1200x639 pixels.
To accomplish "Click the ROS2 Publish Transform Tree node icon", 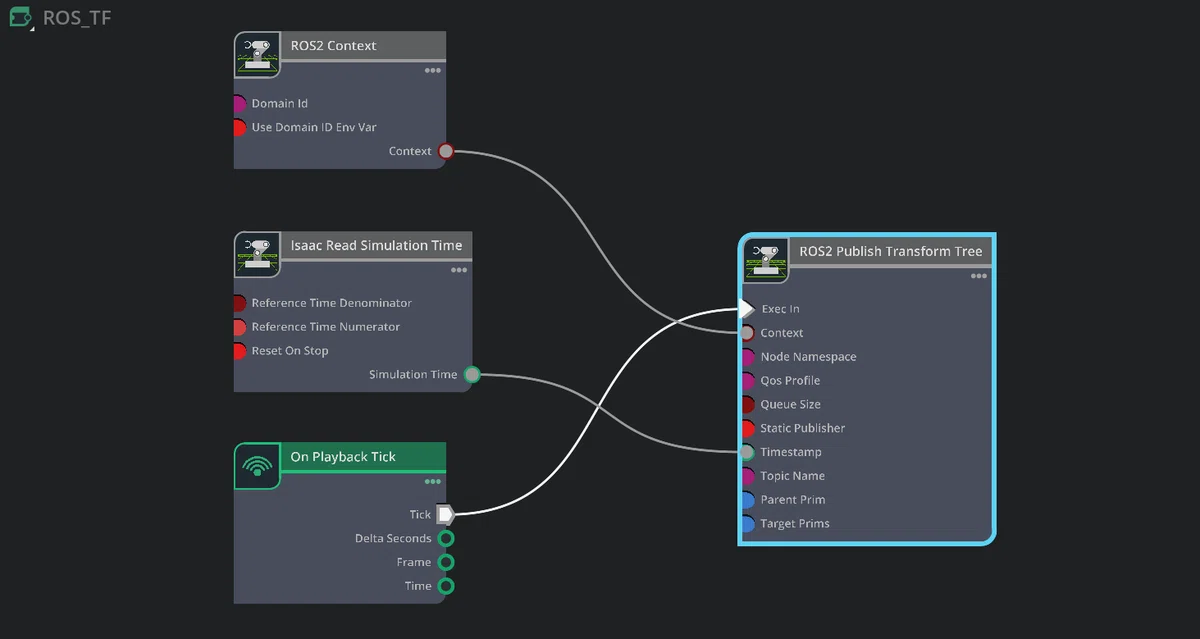I will tap(766, 261).
